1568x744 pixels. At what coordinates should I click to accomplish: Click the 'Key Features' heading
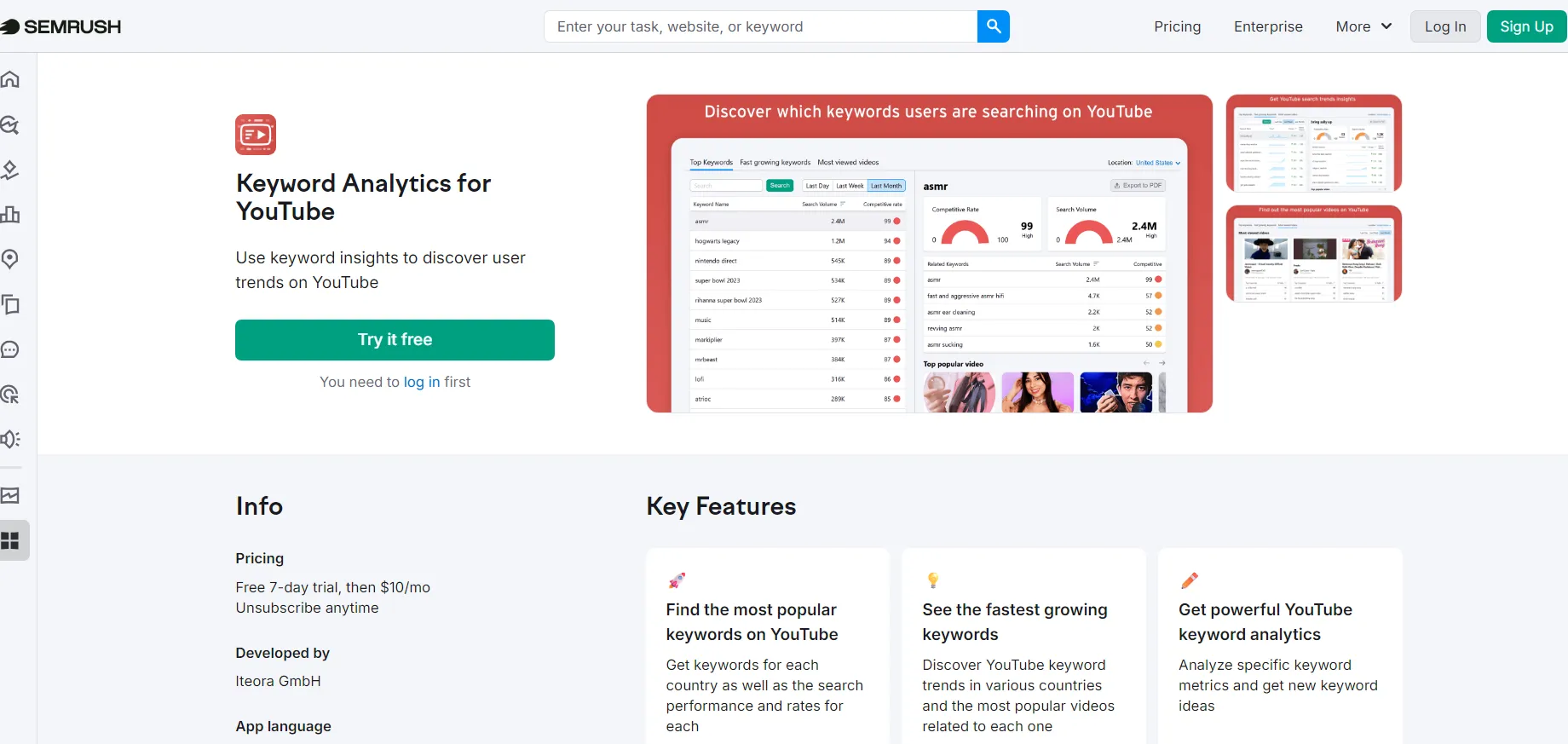tap(721, 506)
